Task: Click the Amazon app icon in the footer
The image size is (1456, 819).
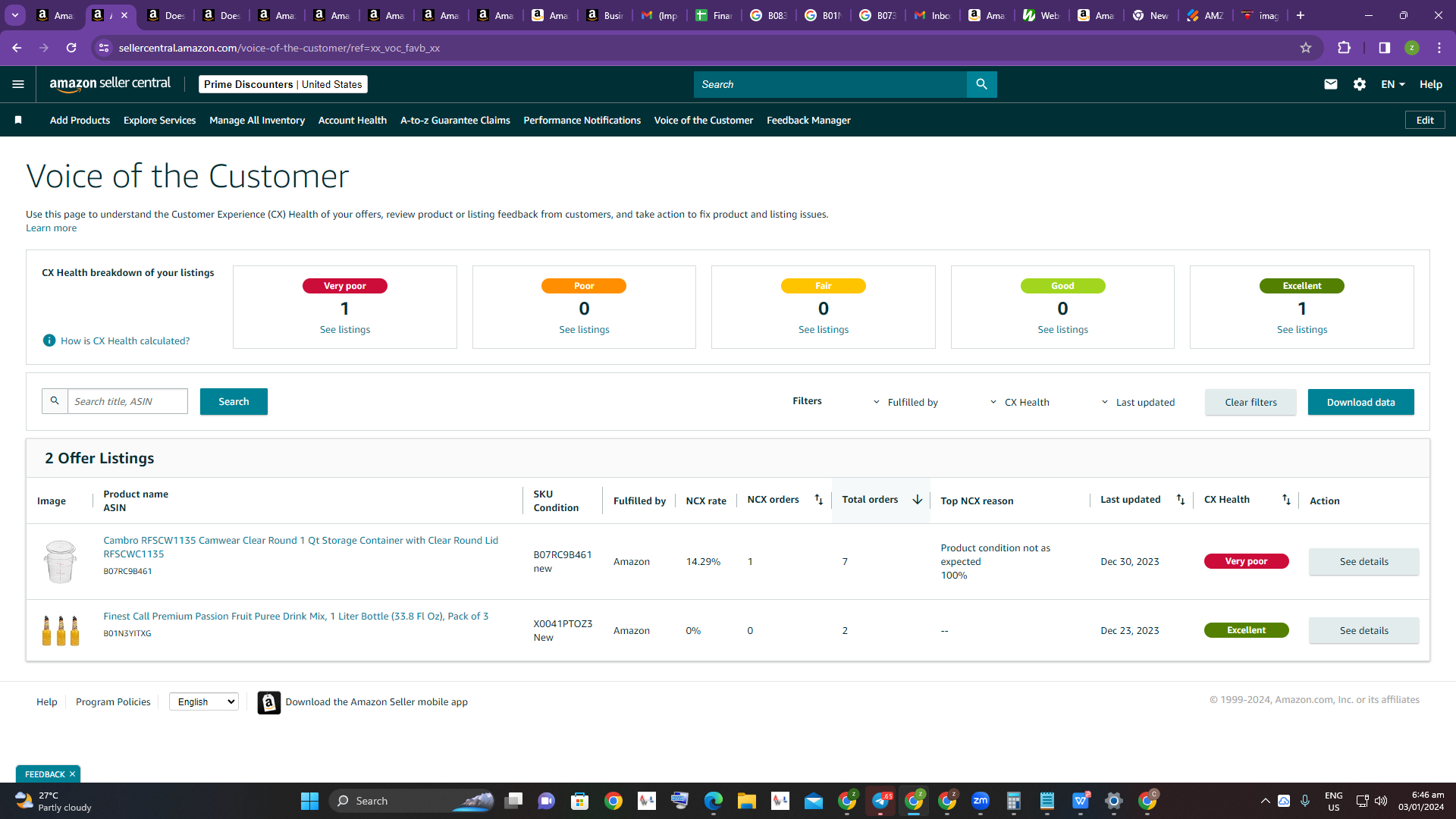Action: (x=268, y=702)
